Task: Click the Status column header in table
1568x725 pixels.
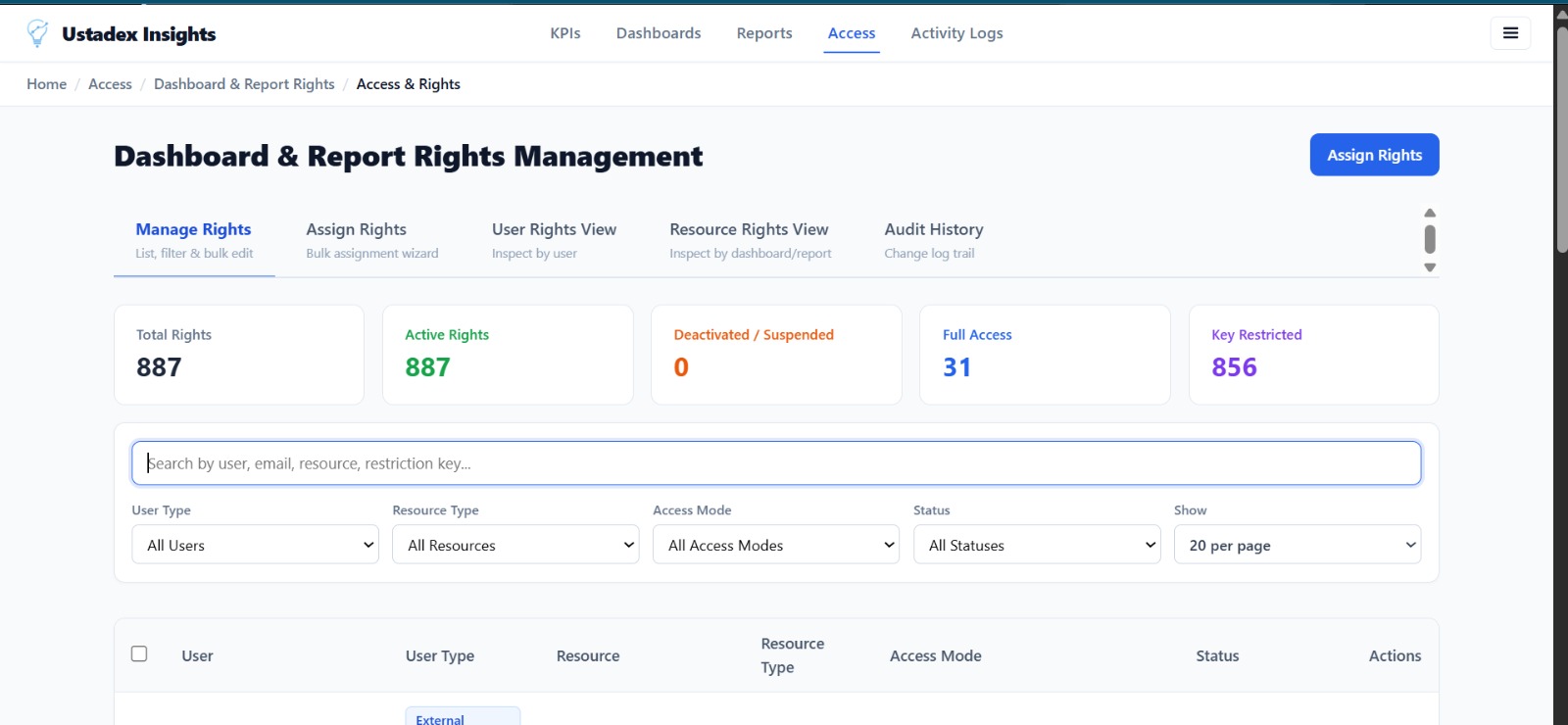Action: (x=1217, y=655)
